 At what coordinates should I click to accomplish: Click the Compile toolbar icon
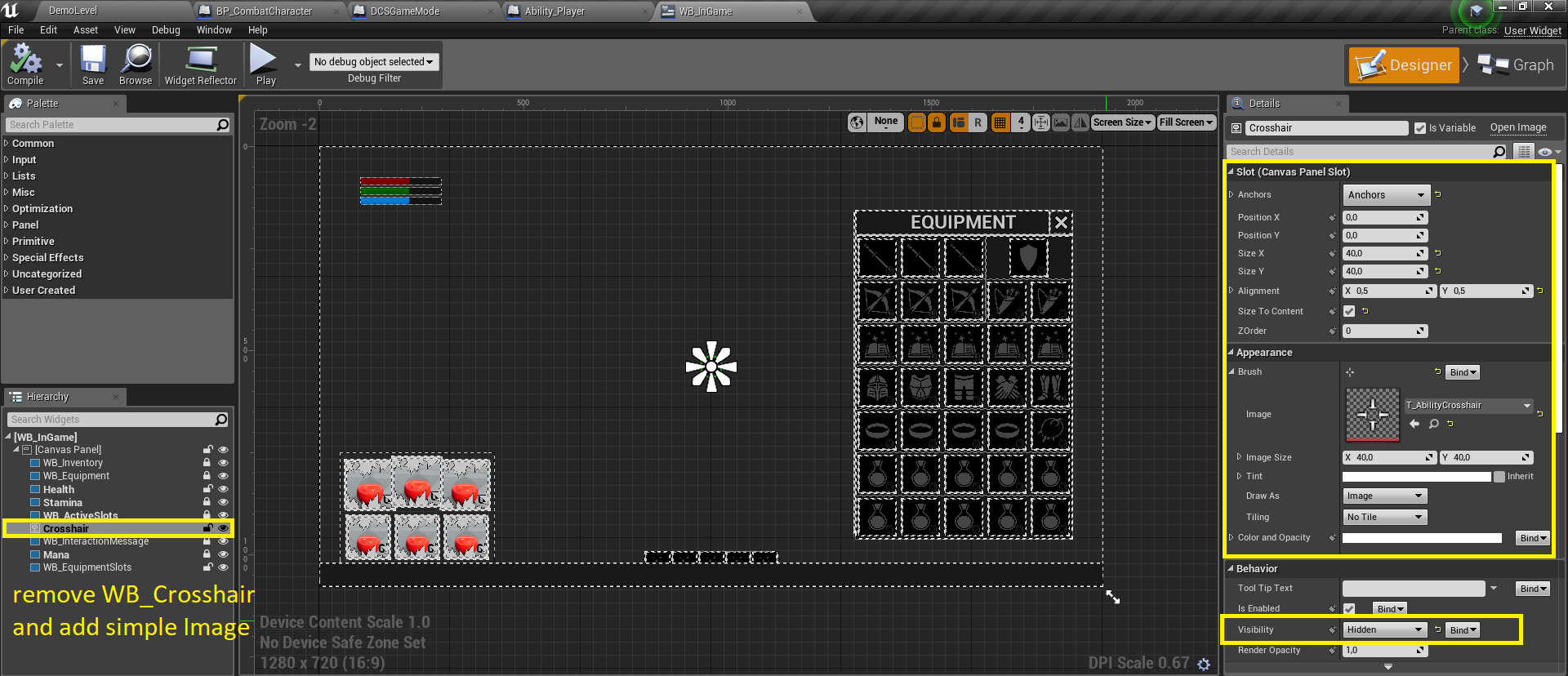(25, 64)
